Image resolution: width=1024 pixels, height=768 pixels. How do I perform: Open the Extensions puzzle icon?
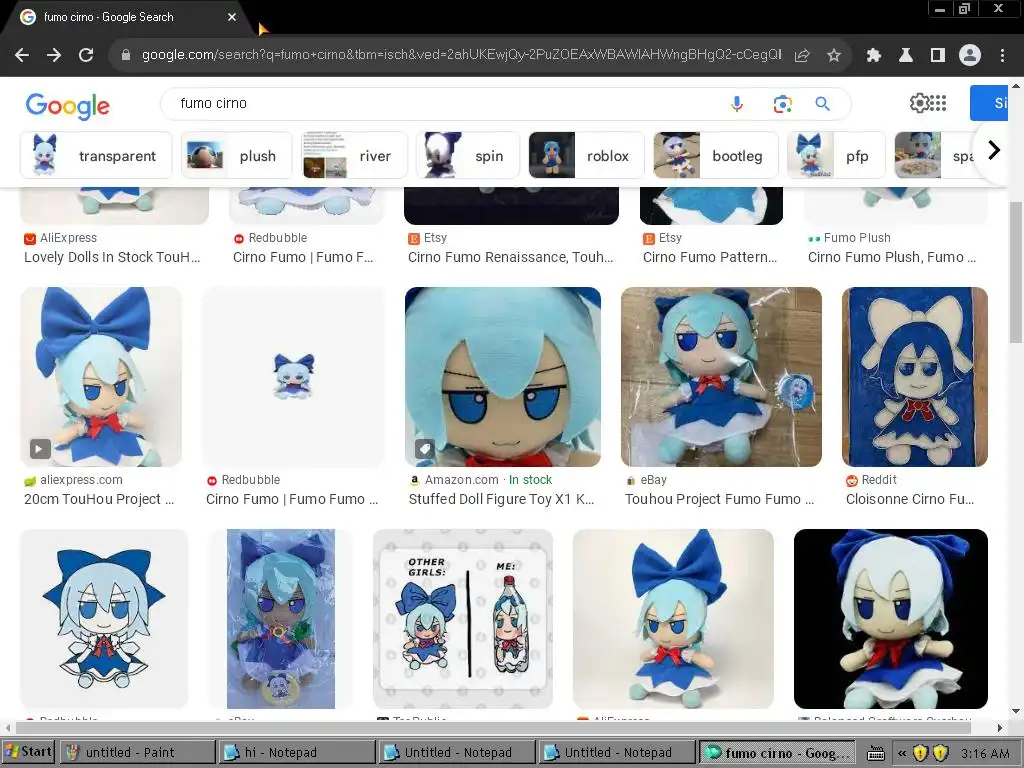click(x=873, y=56)
